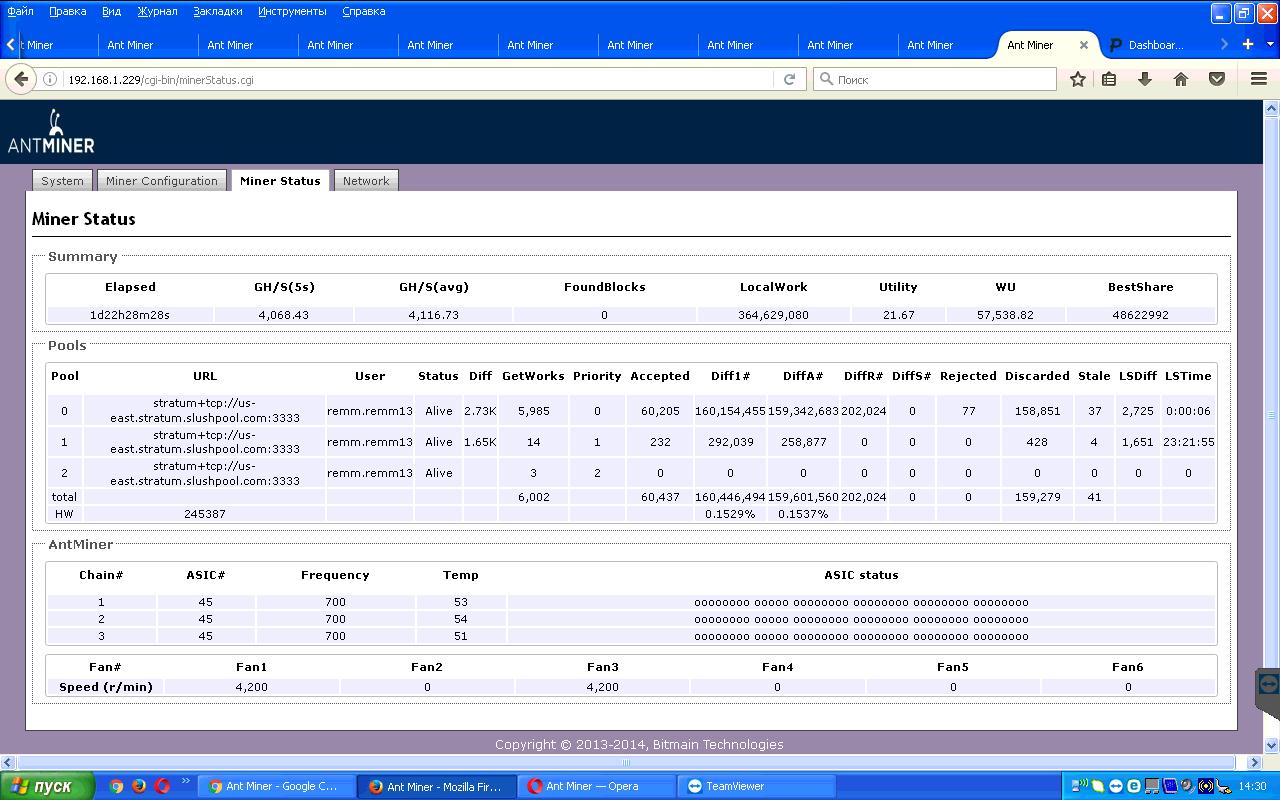Open the Закладки menu
The height and width of the screenshot is (800, 1280).
[217, 11]
